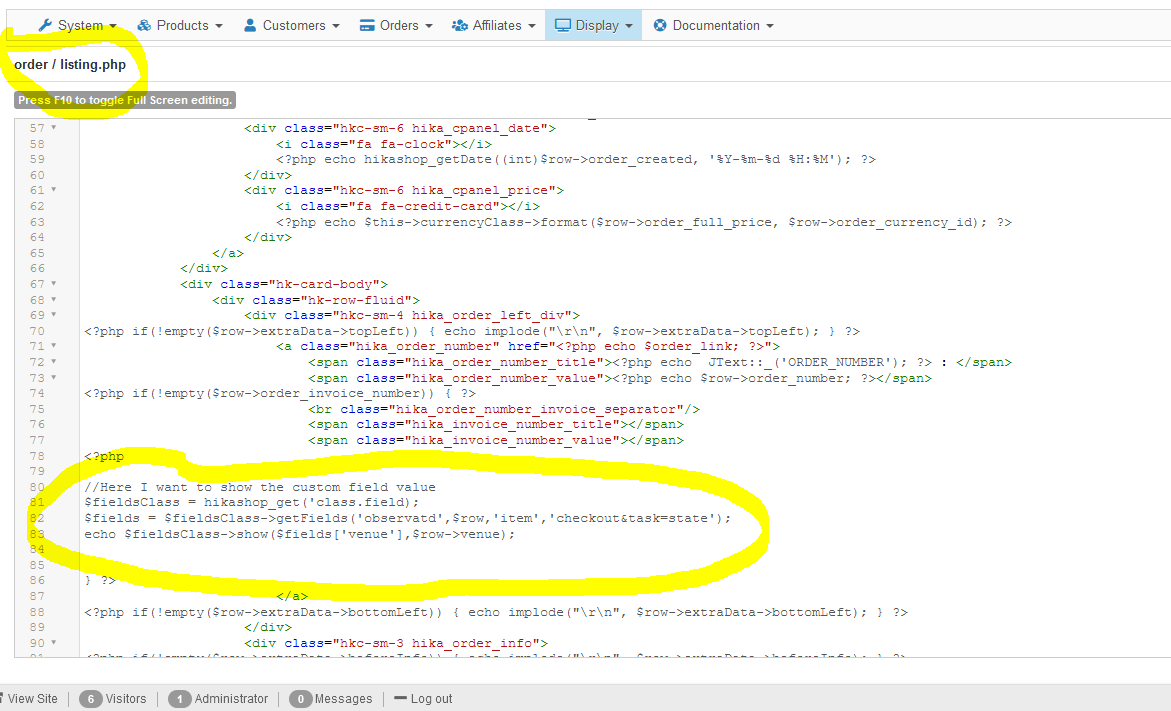Viewport: 1171px width, 711px height.
Task: Click the Log out dash icon
Action: (x=400, y=698)
